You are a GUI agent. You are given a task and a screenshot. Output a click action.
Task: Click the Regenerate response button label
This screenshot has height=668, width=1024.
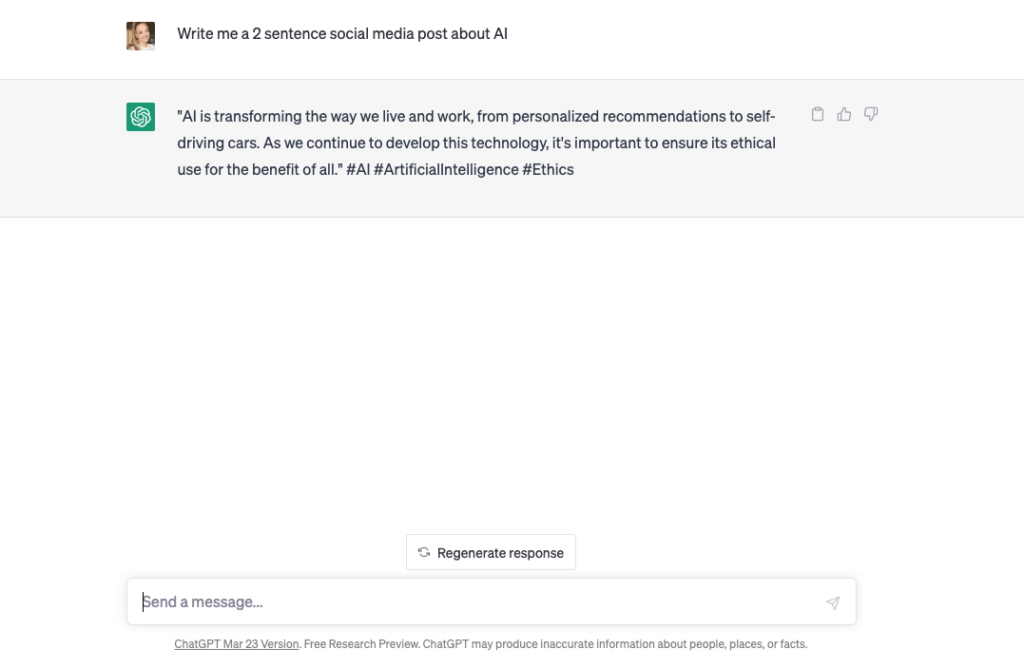[x=500, y=553]
